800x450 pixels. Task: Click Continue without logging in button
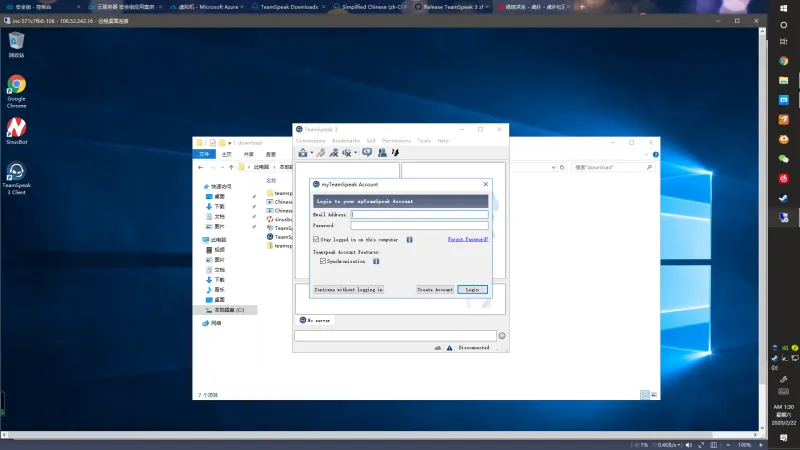pos(348,289)
